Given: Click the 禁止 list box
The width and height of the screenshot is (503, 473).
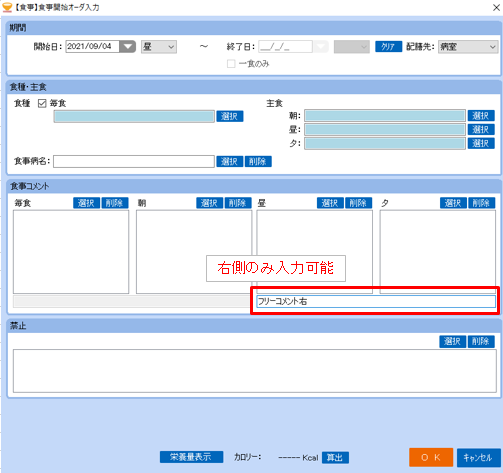Looking at the screenshot, I should (255, 371).
